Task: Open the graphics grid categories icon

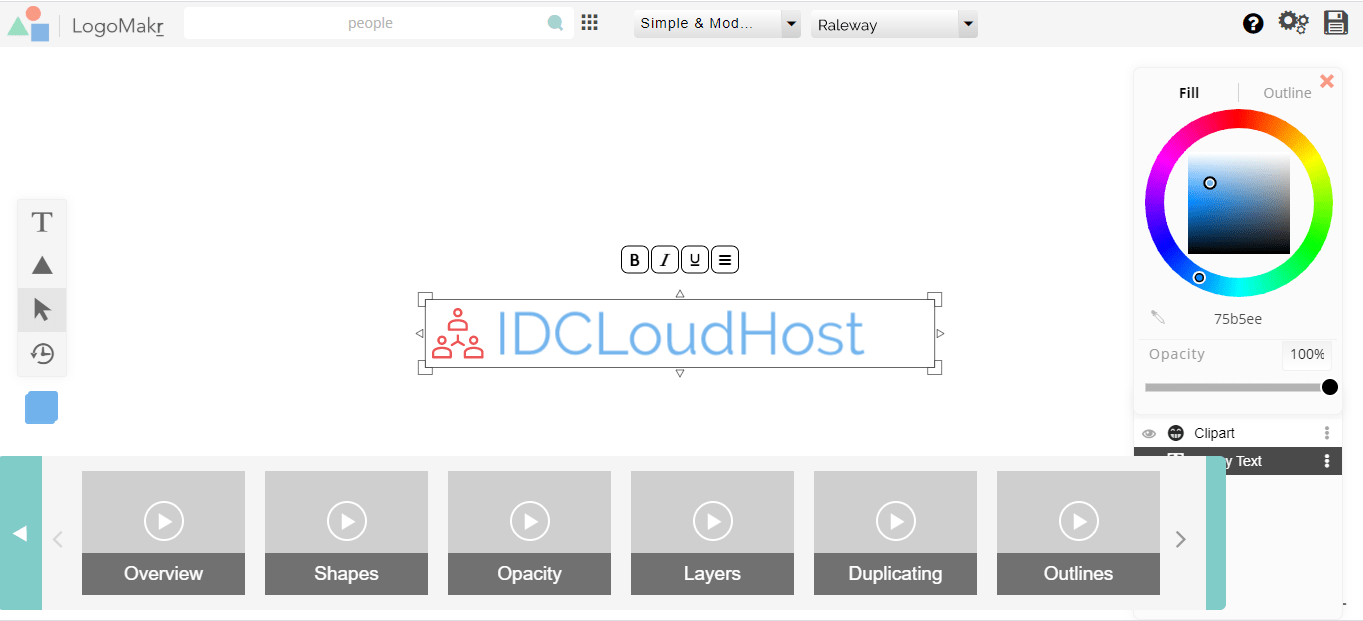Action: (x=590, y=23)
